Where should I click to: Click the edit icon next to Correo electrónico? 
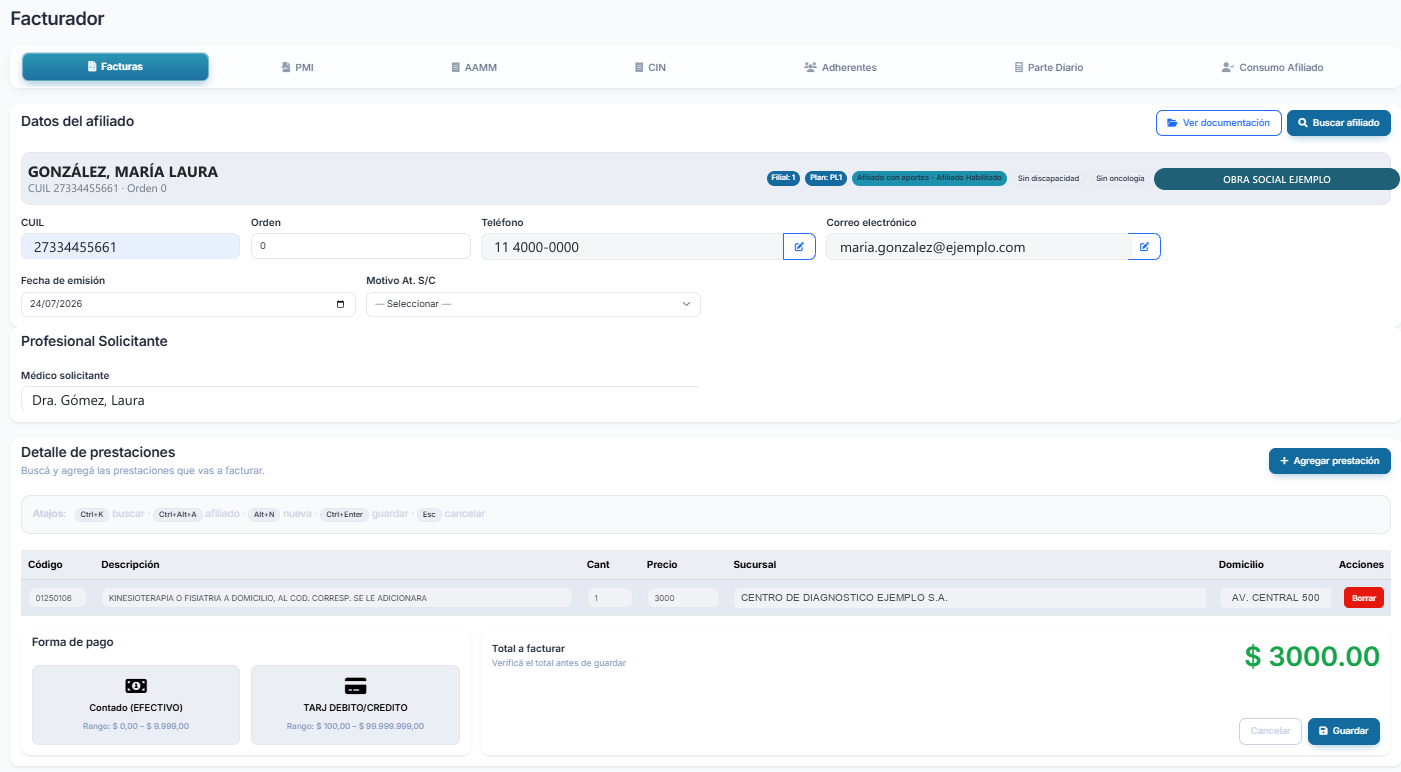coord(1144,246)
